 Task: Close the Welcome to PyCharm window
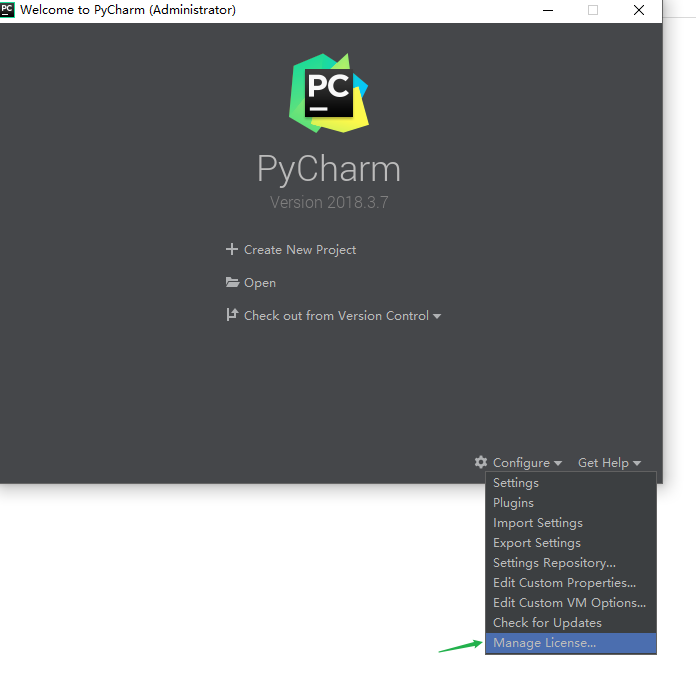point(639,10)
